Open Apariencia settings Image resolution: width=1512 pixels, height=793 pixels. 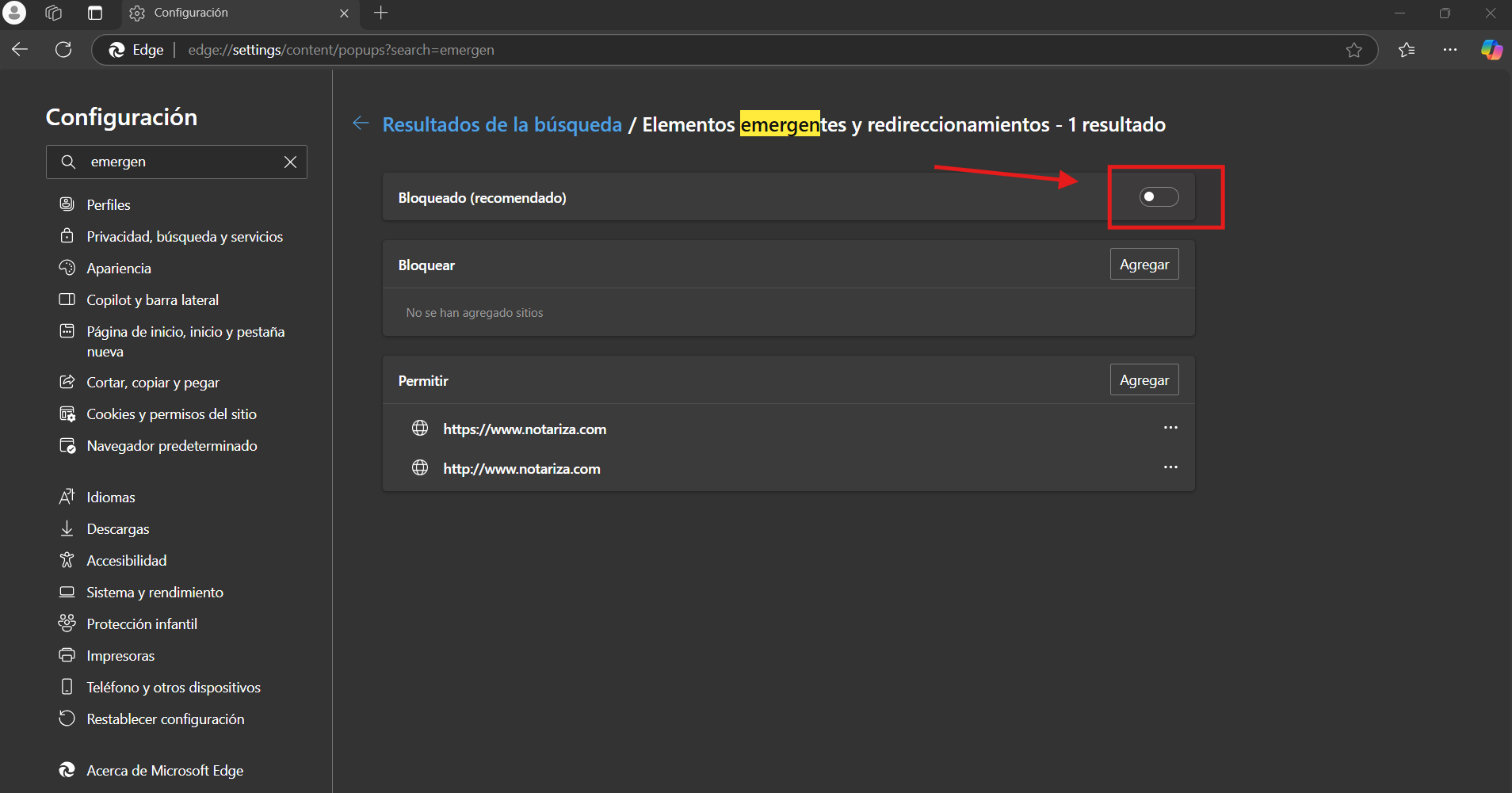[118, 268]
